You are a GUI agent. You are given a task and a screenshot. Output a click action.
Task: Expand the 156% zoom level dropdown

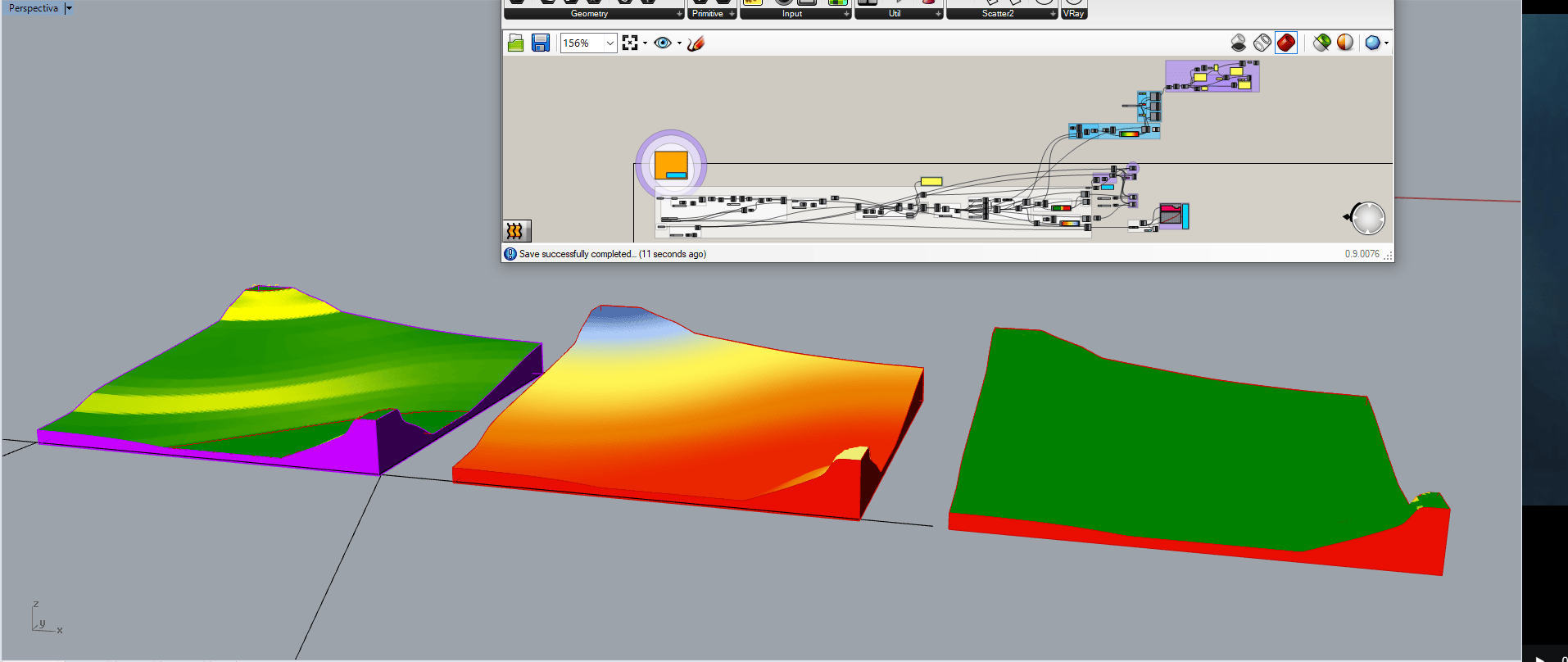tap(610, 43)
